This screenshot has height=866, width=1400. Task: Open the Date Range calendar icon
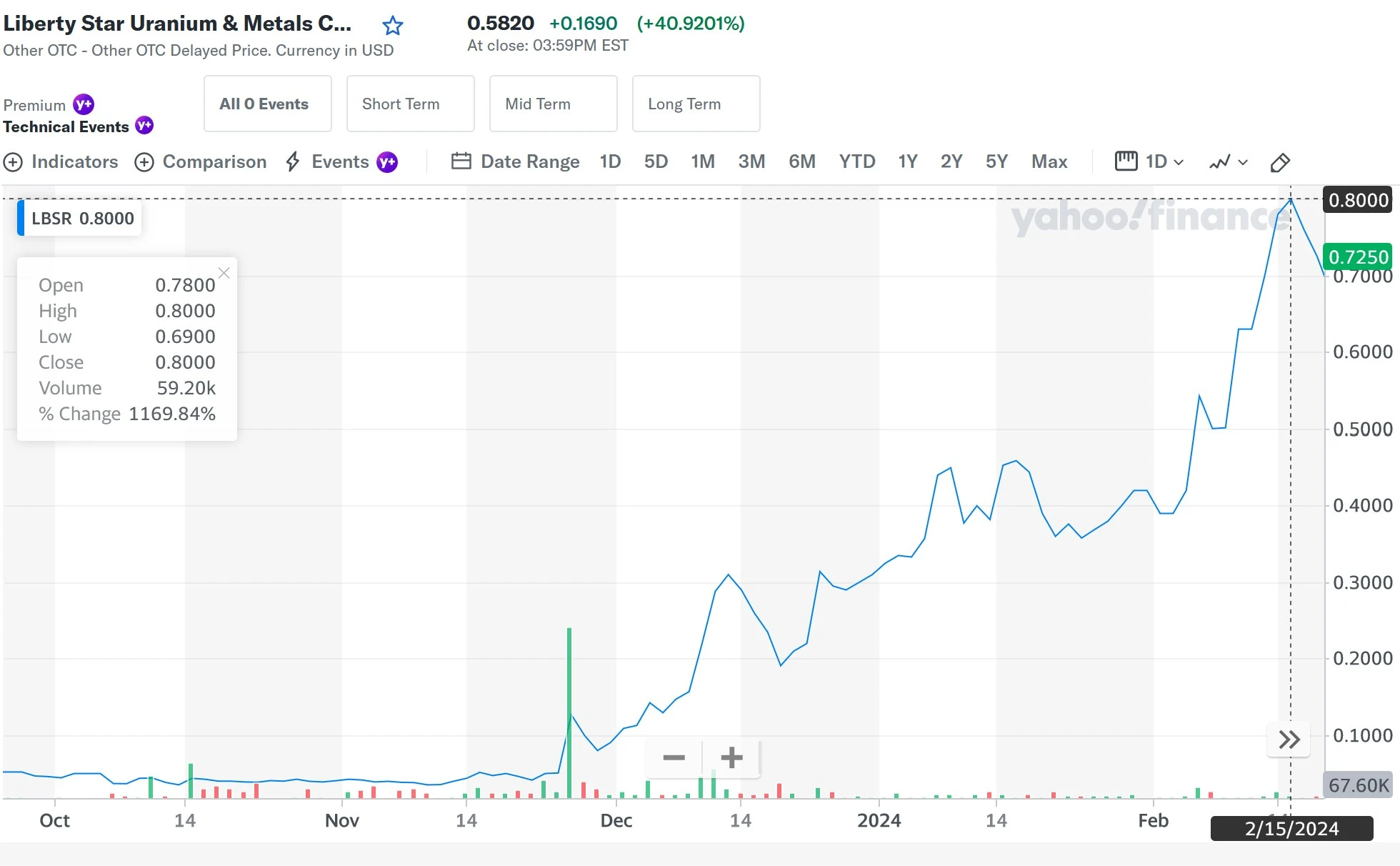coord(461,161)
